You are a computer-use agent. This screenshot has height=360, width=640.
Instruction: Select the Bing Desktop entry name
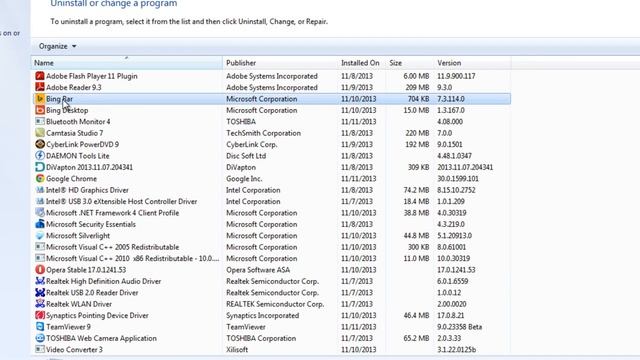point(67,111)
